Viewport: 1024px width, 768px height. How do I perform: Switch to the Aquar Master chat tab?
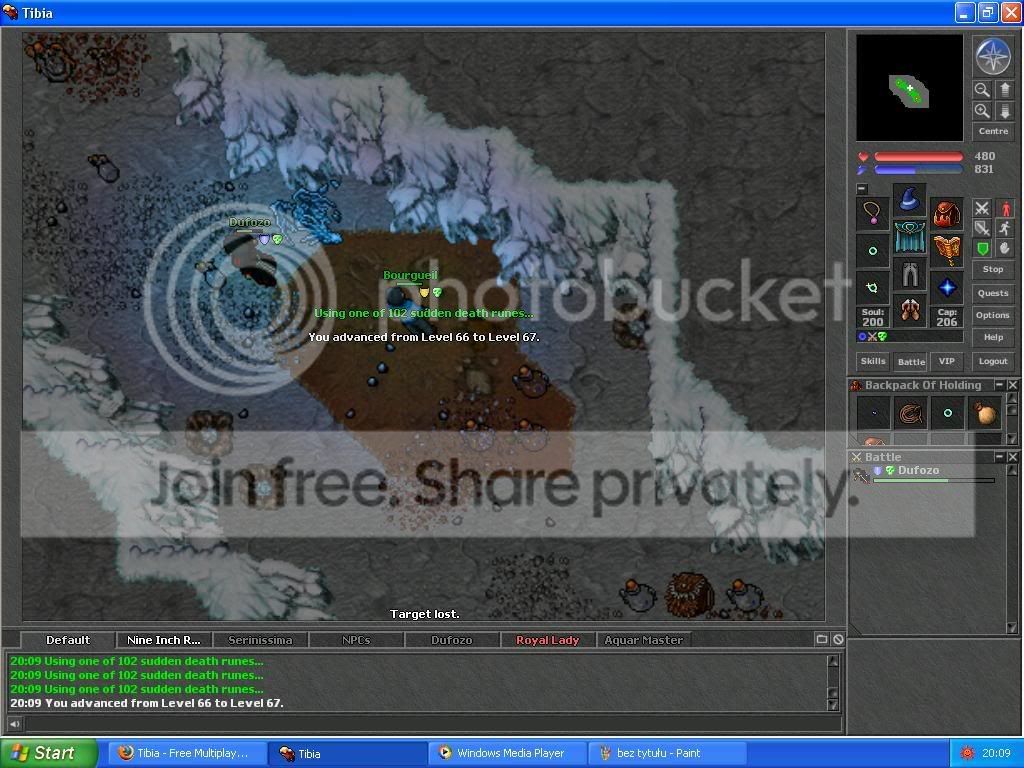(x=643, y=640)
